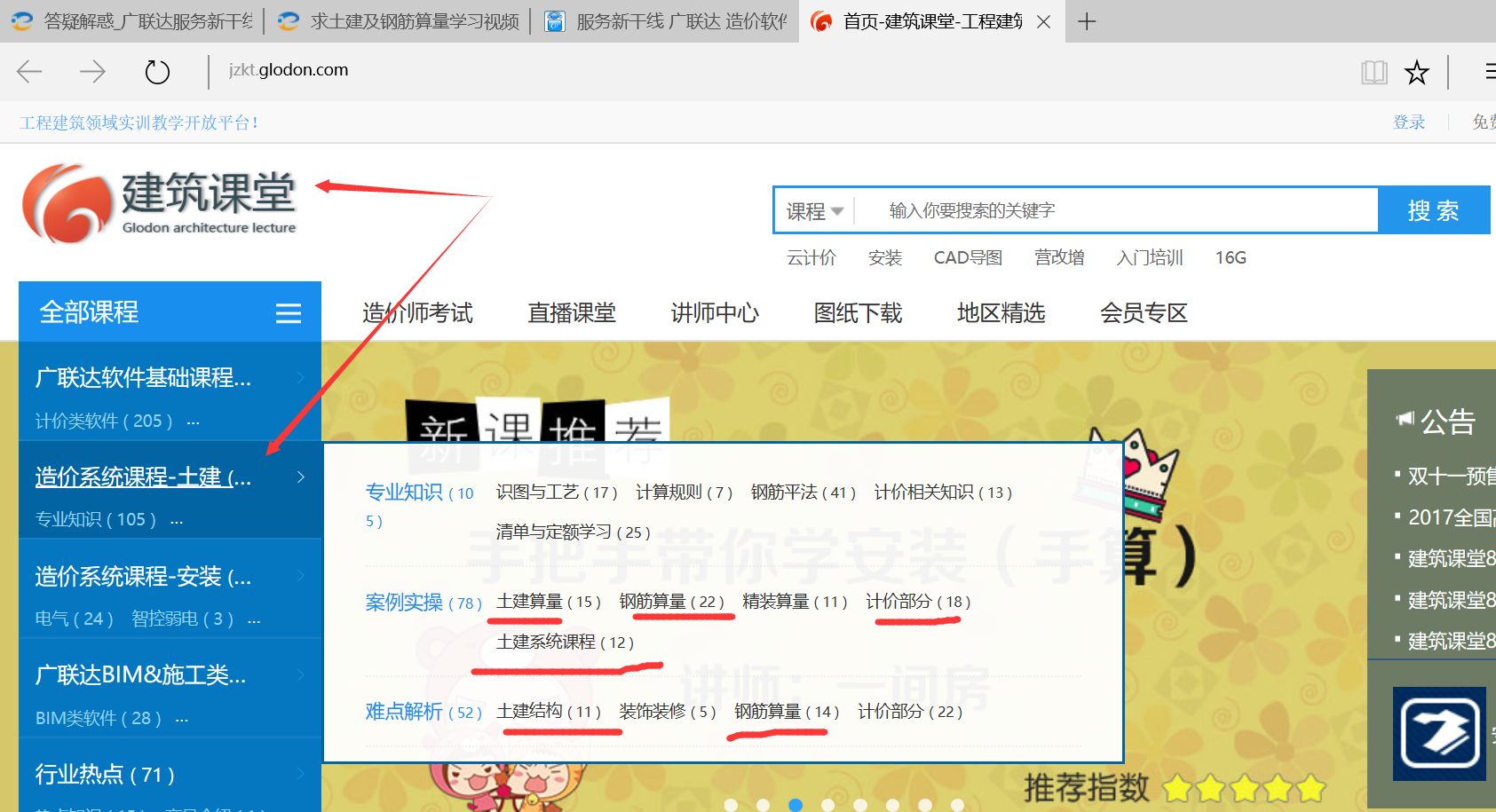The height and width of the screenshot is (812, 1496).
Task: Open the 地区精选 nav item
Action: click(x=1001, y=313)
